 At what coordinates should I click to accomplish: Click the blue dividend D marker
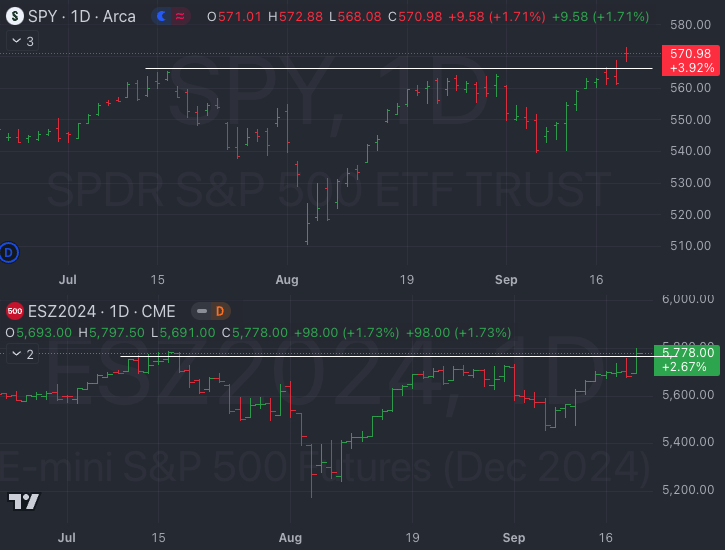coord(10,251)
